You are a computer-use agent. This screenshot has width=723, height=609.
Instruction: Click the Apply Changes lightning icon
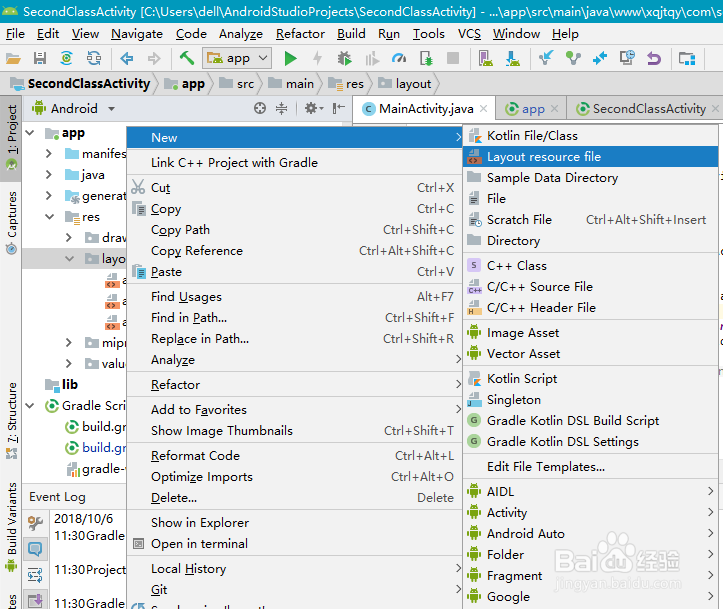tap(317, 59)
